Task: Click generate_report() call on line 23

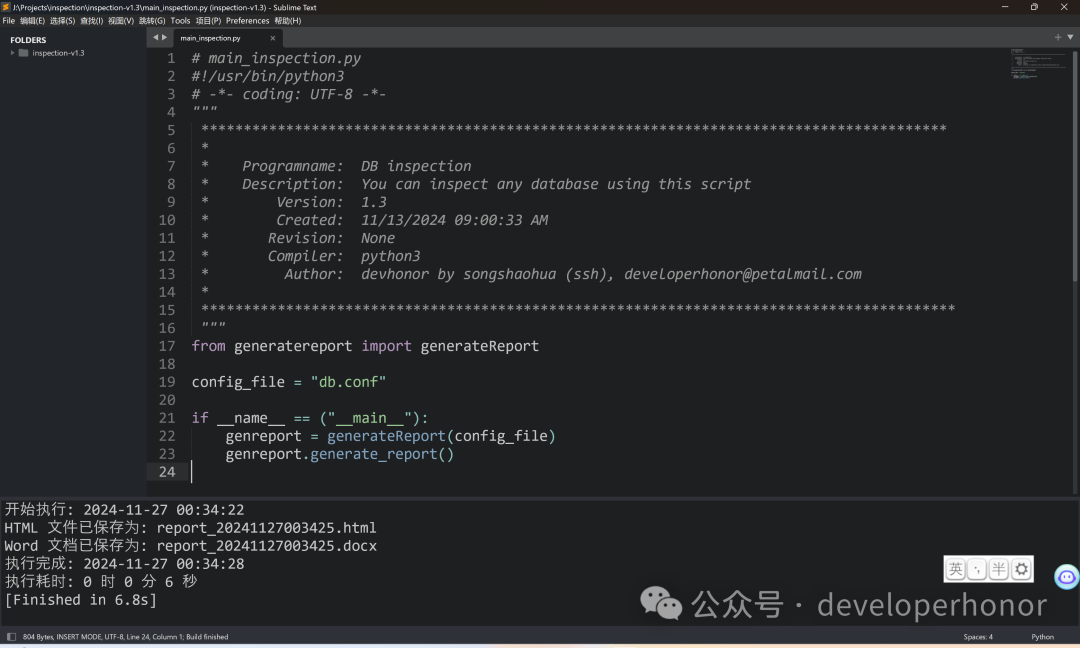Action: click(x=382, y=454)
